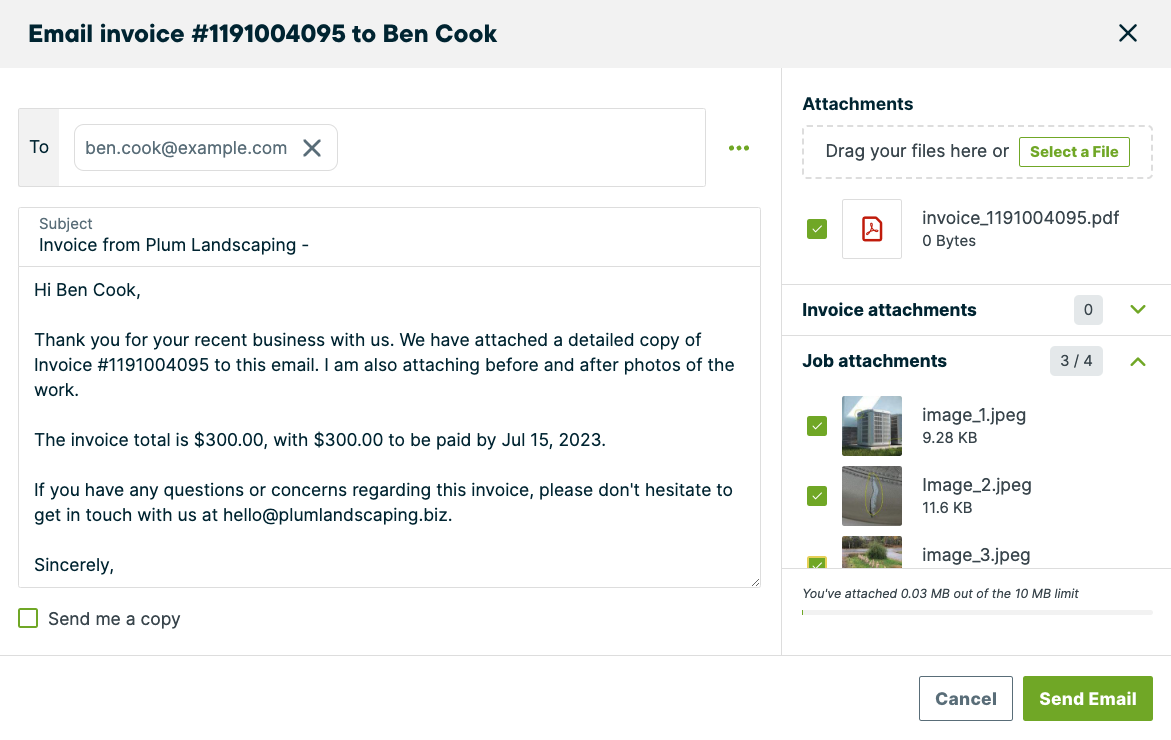Cancel the email invoice dialog
This screenshot has height=740, width=1171.
(x=966, y=698)
